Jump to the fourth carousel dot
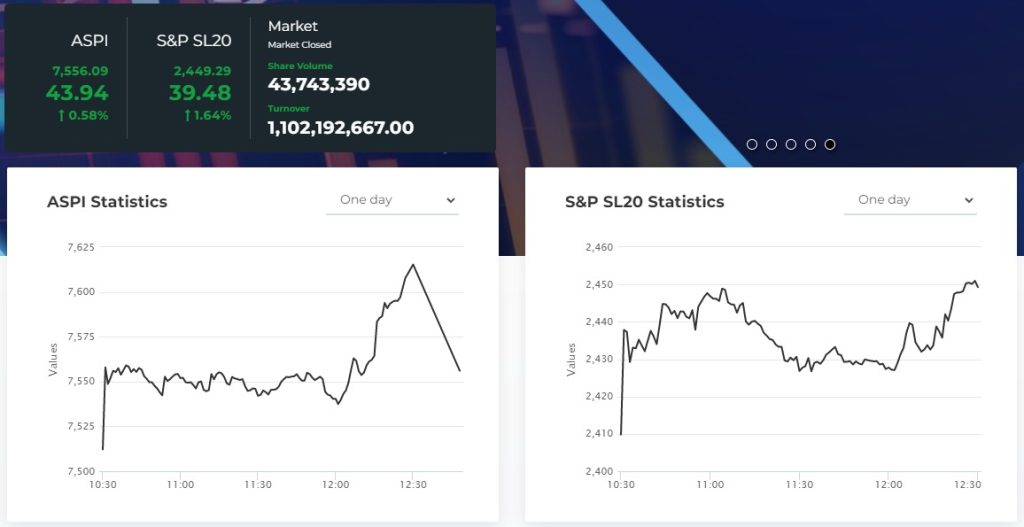 810,144
